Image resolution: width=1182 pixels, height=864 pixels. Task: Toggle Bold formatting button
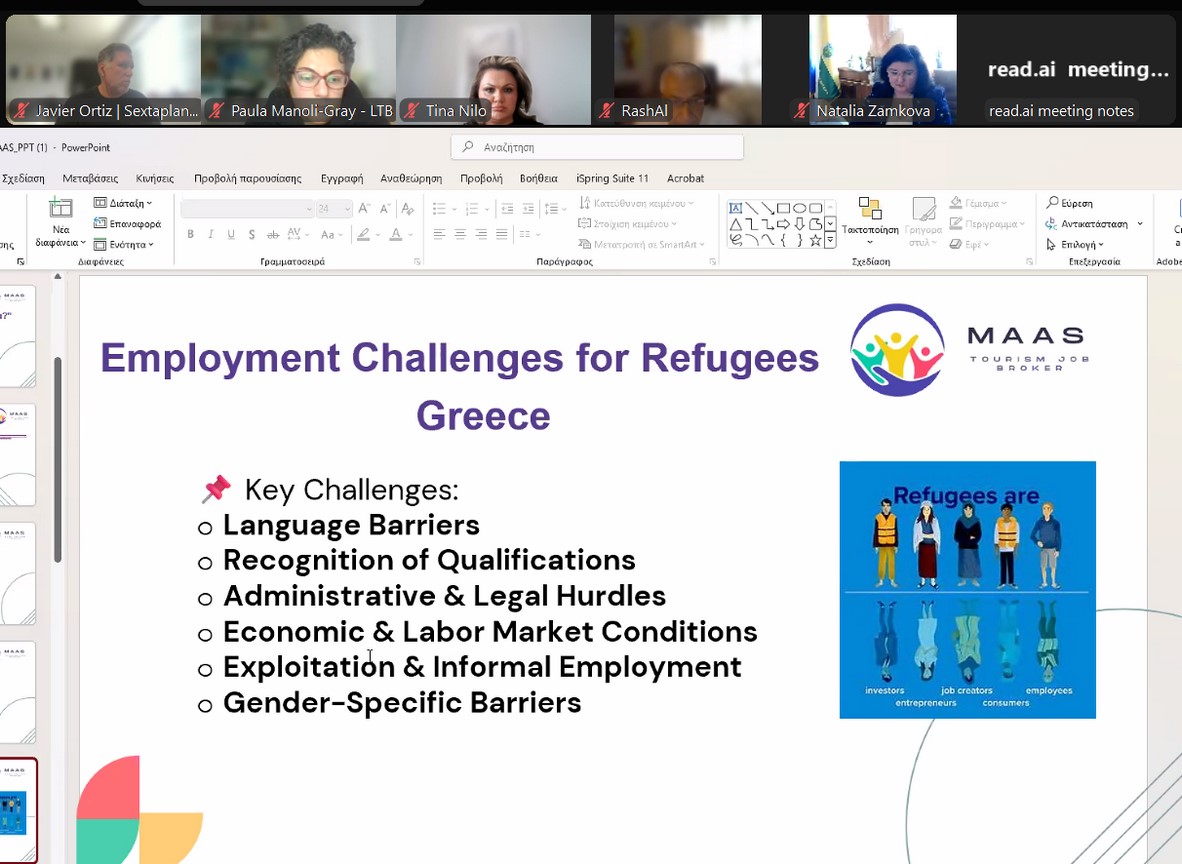190,235
